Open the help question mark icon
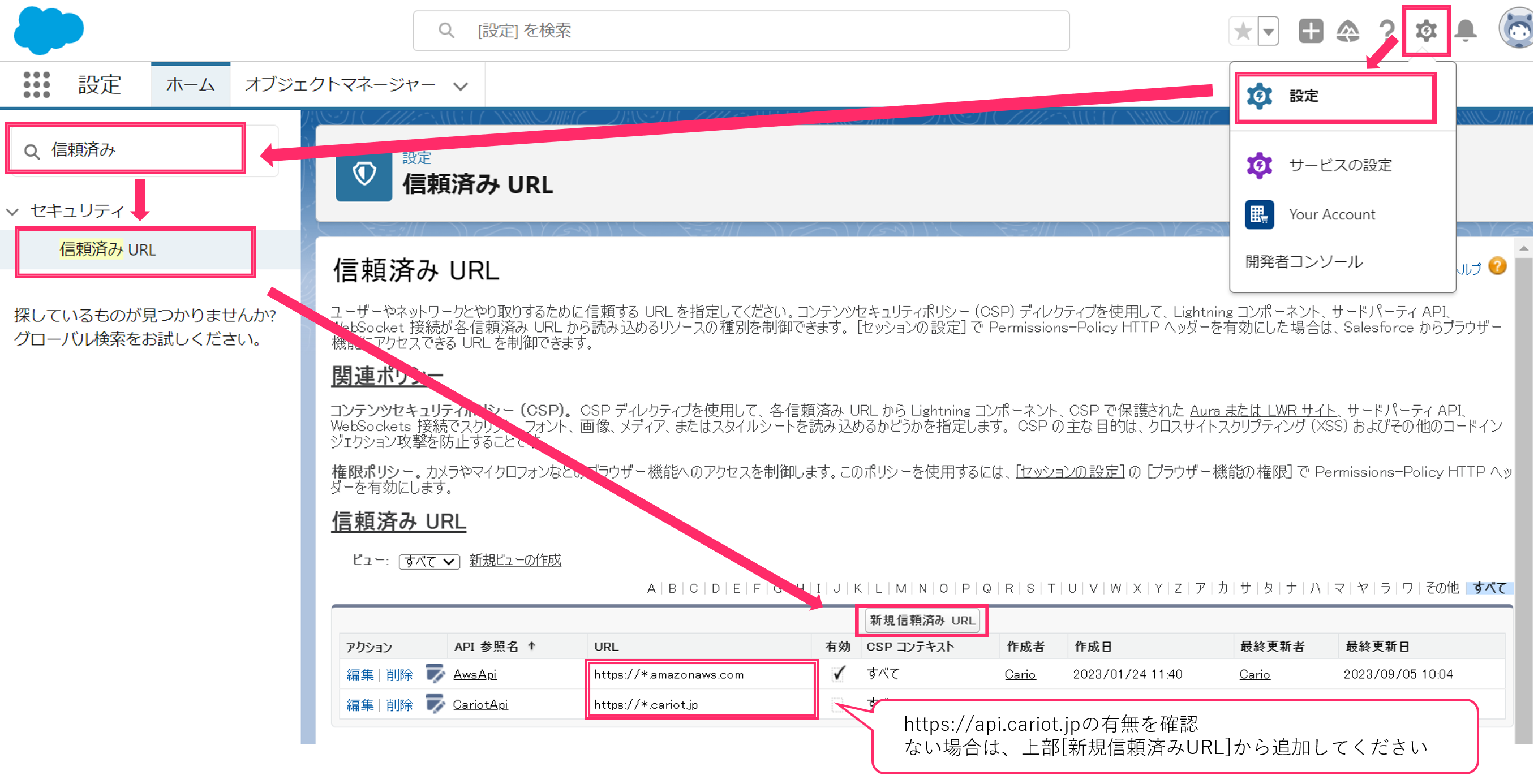Image resolution: width=1538 pixels, height=784 pixels. (1386, 31)
